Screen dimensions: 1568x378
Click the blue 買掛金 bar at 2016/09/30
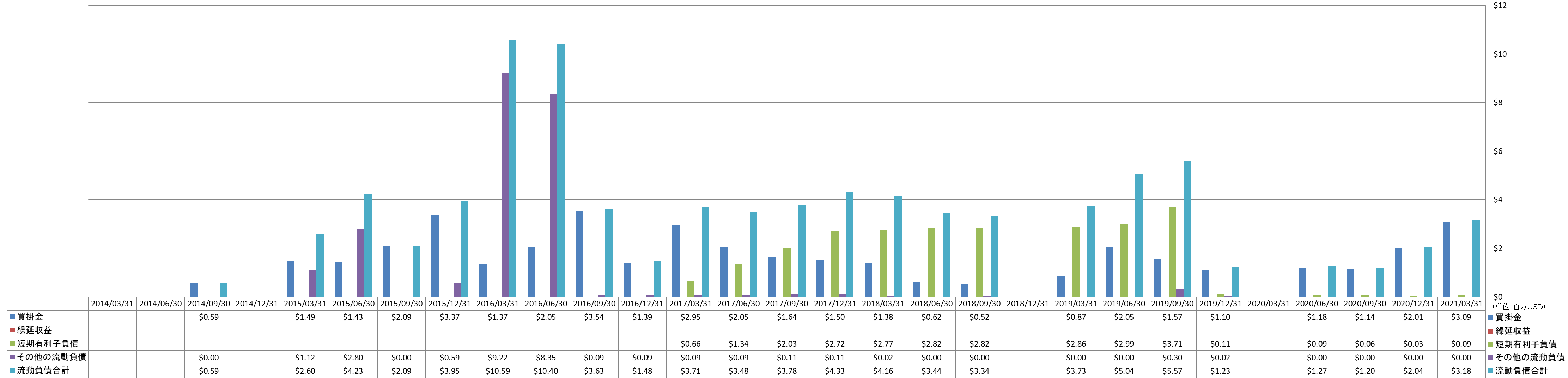579,254
